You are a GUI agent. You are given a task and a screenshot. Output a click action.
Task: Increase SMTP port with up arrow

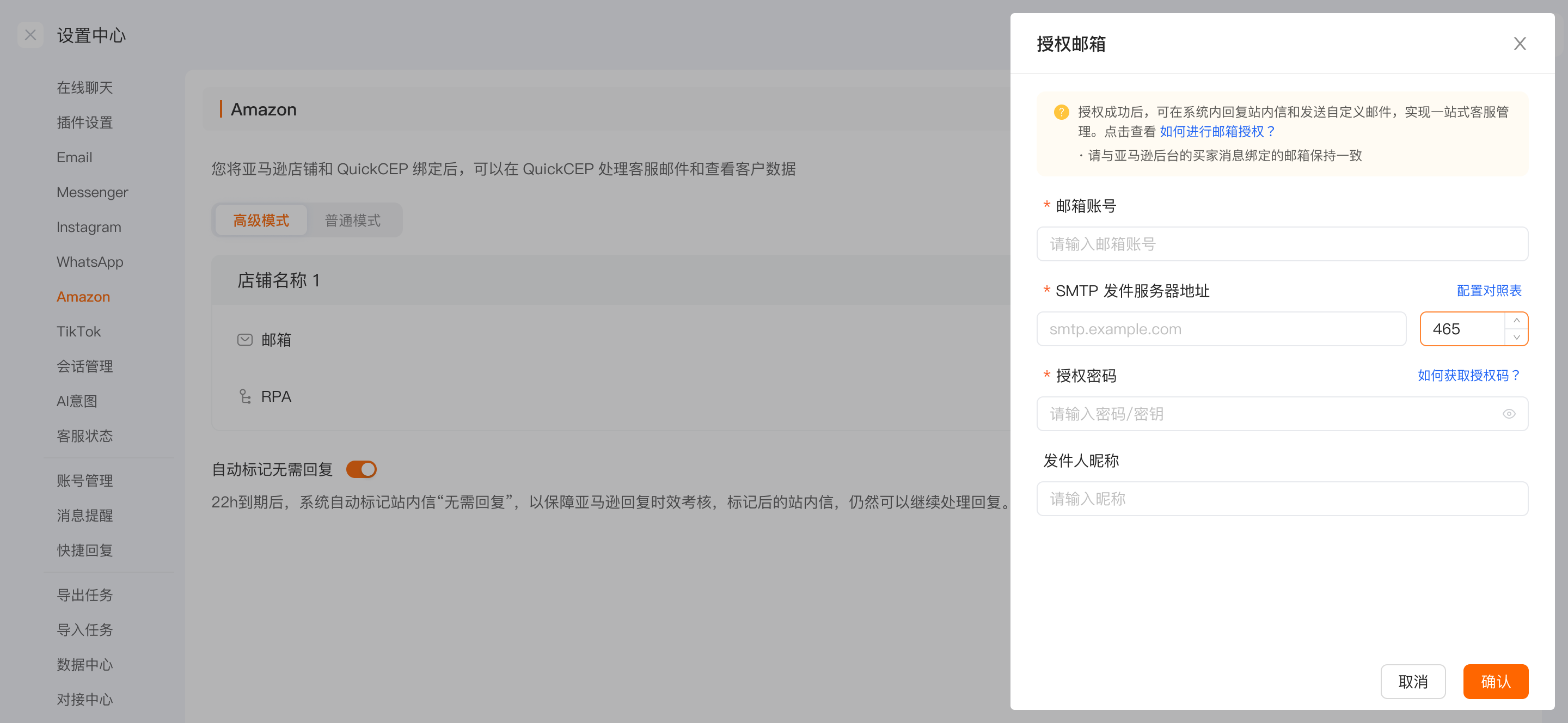1516,321
